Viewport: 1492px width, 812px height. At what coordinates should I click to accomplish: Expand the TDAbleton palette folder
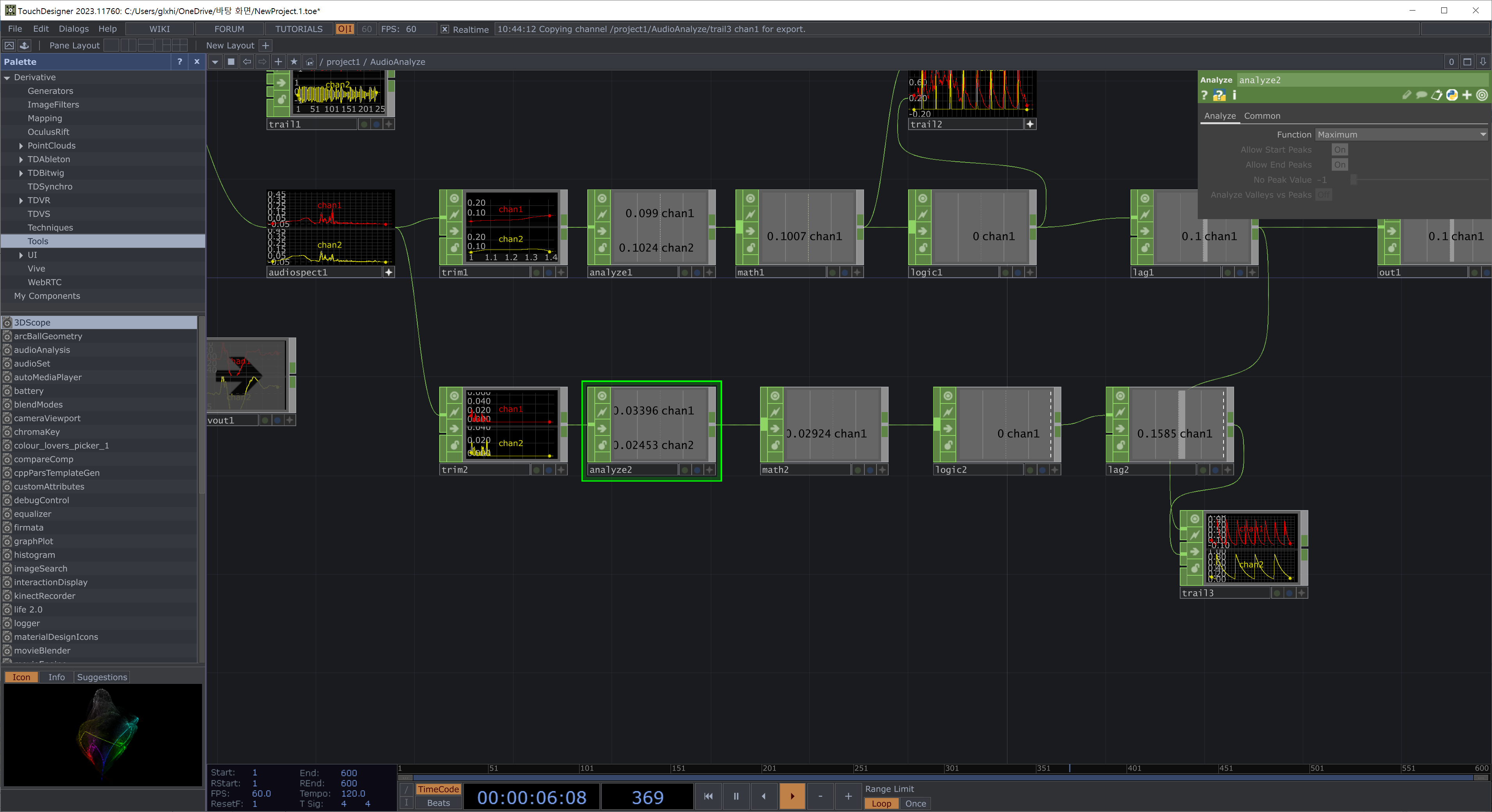(x=21, y=159)
